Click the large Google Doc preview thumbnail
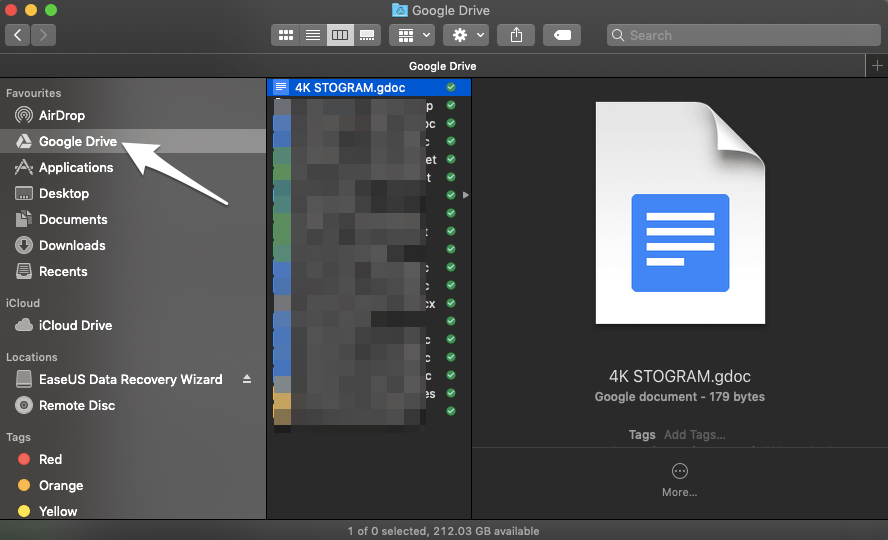Image resolution: width=888 pixels, height=540 pixels. tap(680, 213)
